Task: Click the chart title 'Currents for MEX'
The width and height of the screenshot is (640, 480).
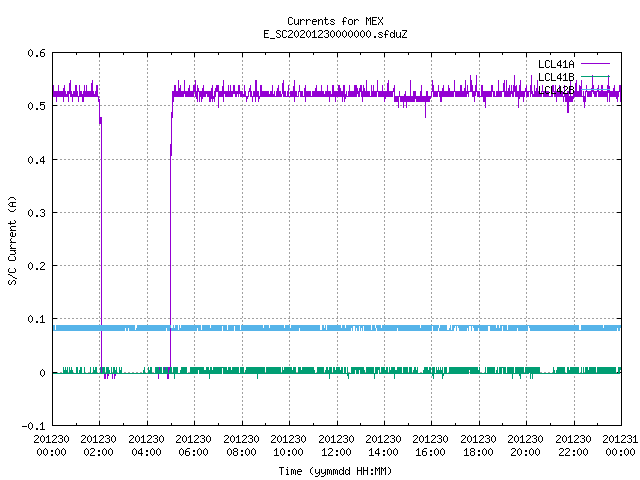Action: [x=335, y=21]
